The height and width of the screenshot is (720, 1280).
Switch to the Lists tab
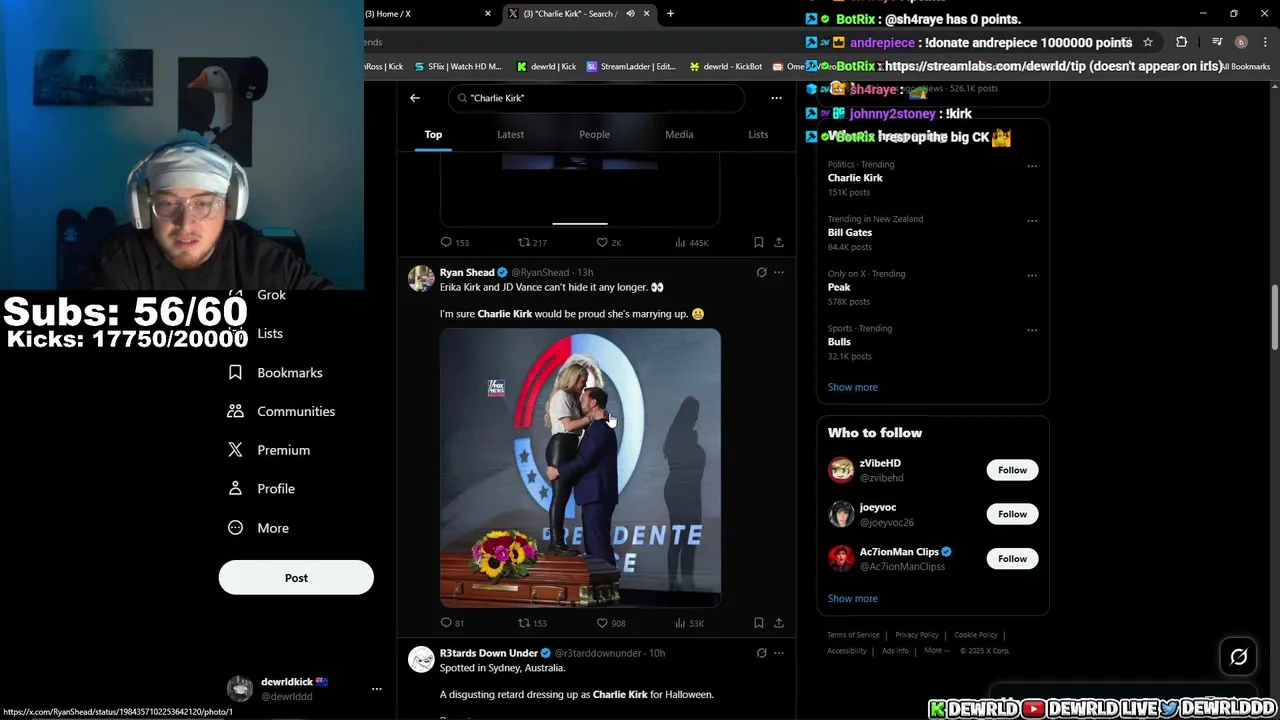[758, 134]
